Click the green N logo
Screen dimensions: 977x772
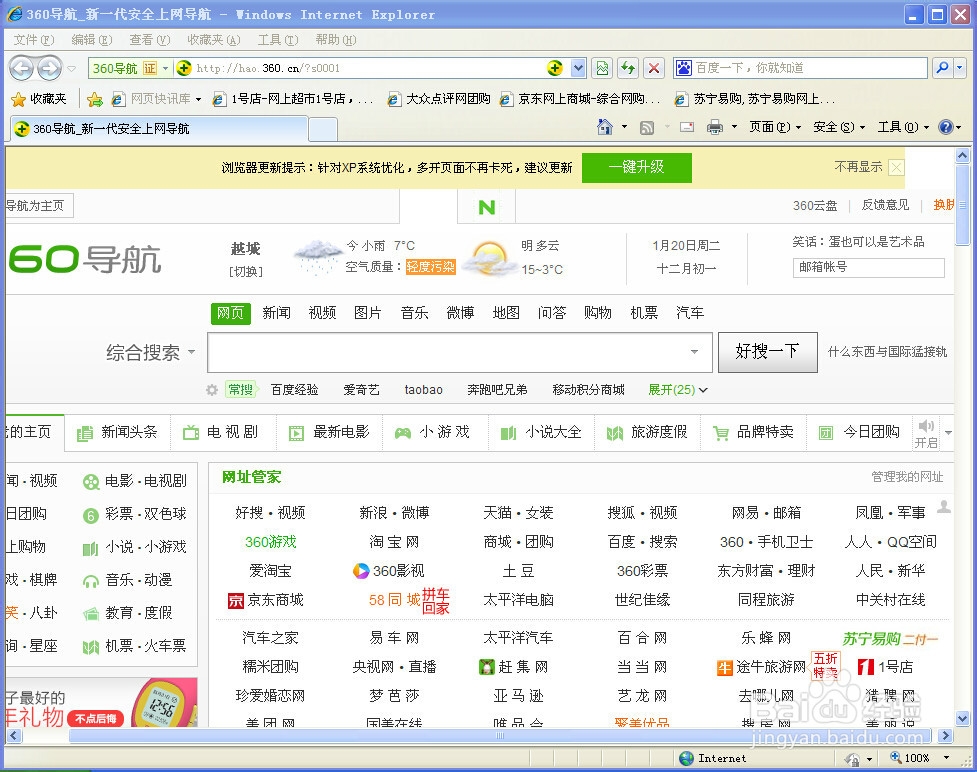click(487, 207)
